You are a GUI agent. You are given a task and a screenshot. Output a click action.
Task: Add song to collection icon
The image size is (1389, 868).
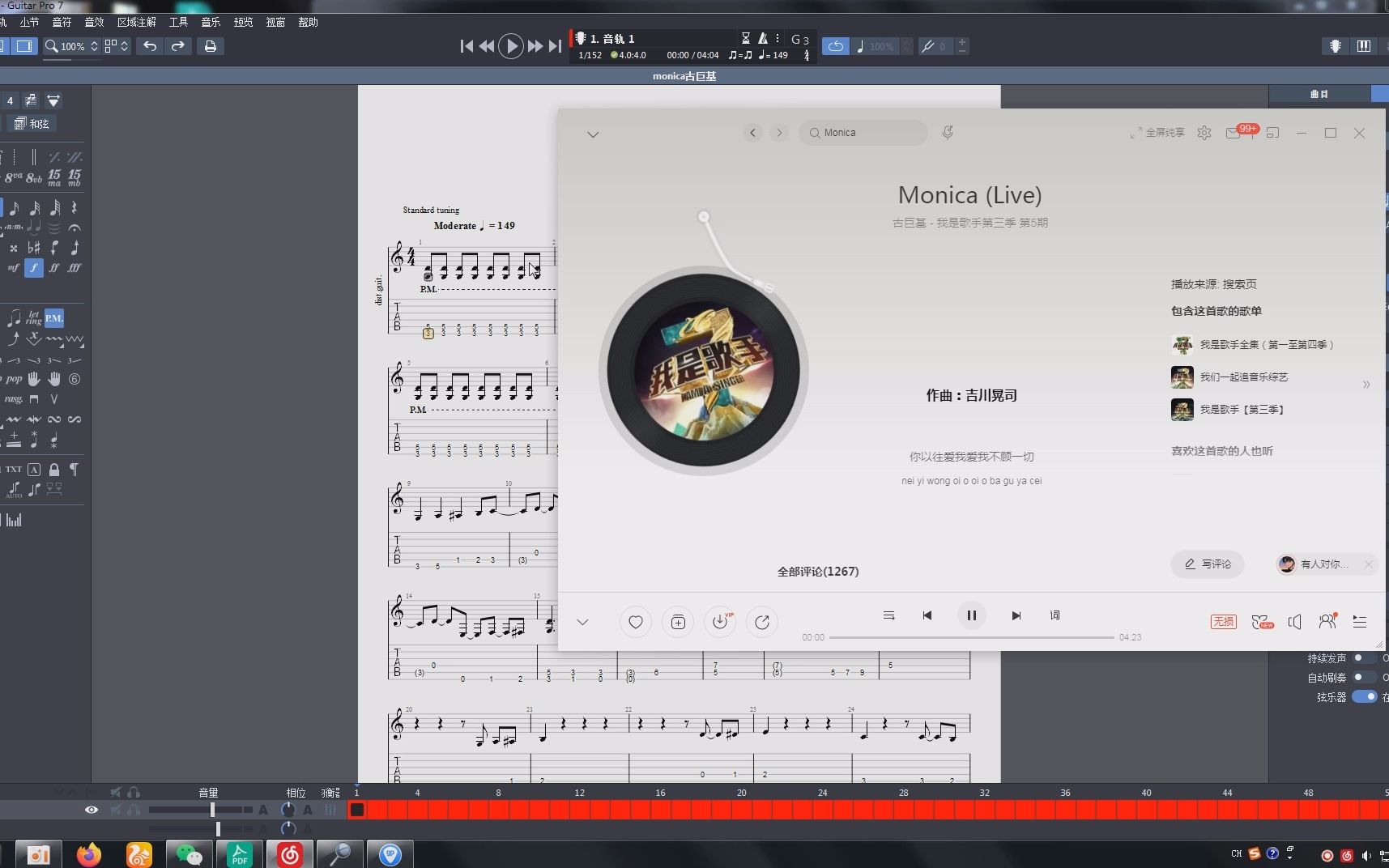(678, 622)
